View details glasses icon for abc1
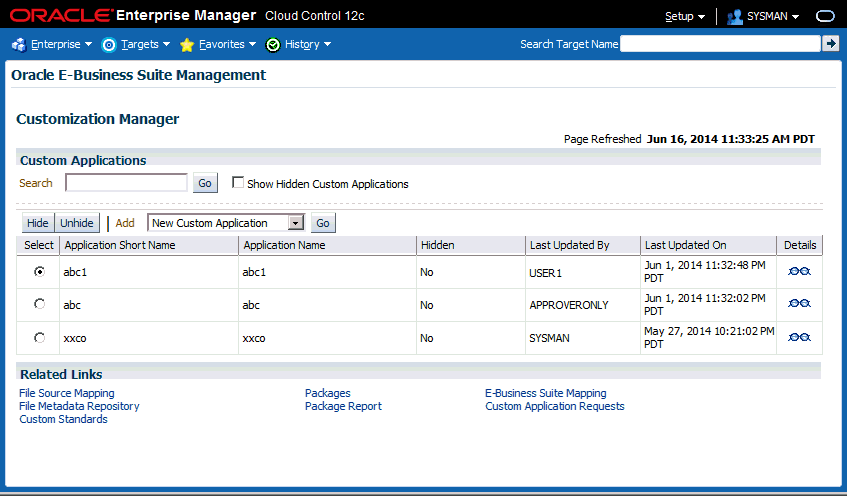Viewport: 847px width, 496px height. coord(799,271)
